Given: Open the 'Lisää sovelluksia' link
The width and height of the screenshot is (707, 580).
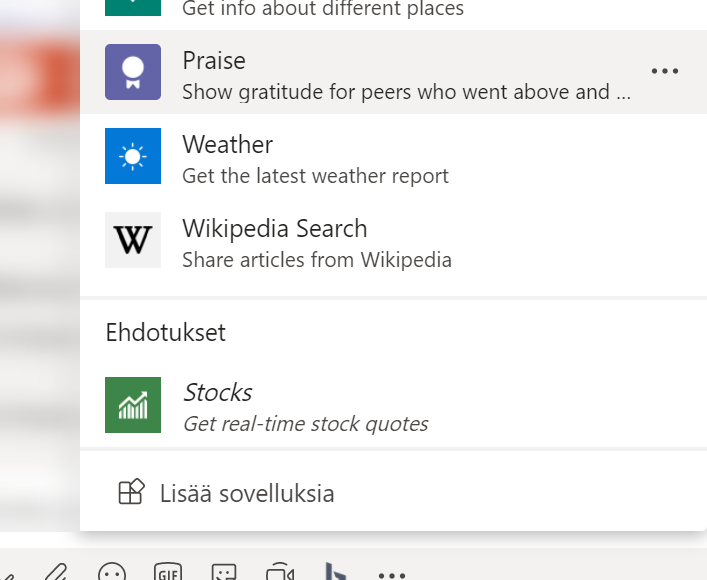Looking at the screenshot, I should [246, 493].
